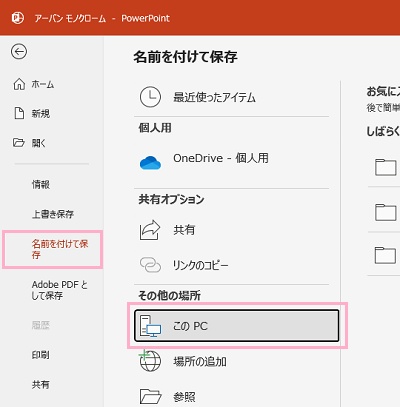Open 参照 to browse folders
The width and height of the screenshot is (400, 407).
pyautogui.click(x=184, y=397)
